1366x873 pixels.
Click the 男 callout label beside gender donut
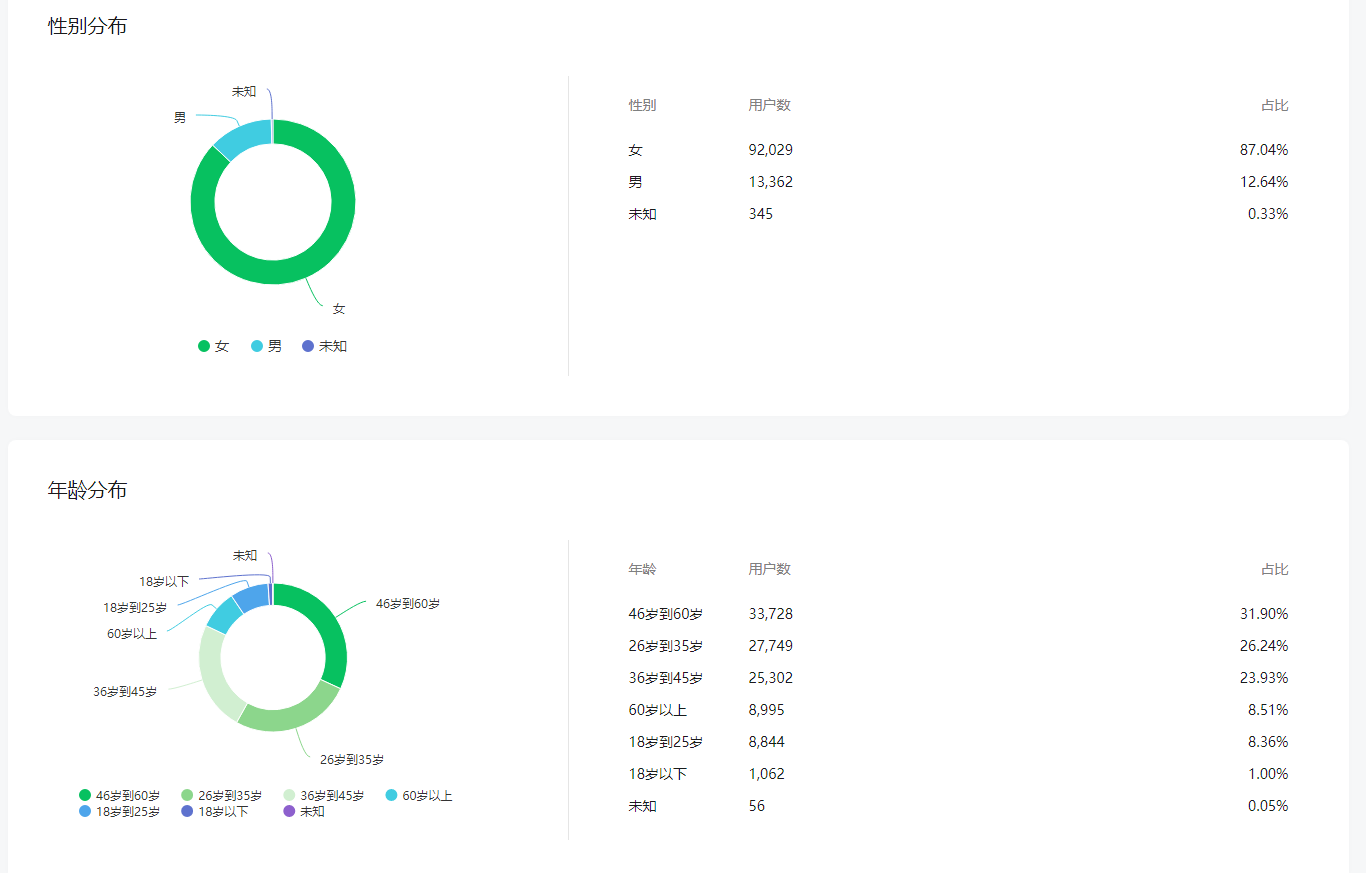click(x=180, y=118)
